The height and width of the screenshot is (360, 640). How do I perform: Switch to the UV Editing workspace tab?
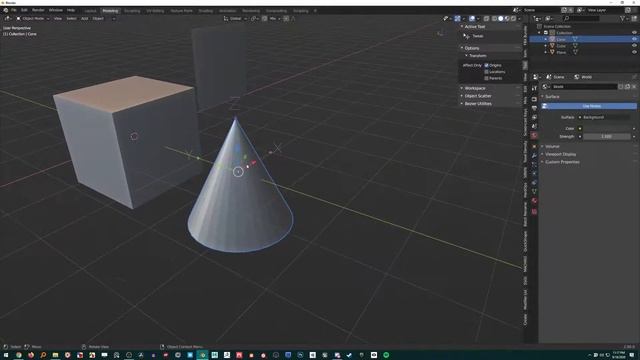(155, 11)
